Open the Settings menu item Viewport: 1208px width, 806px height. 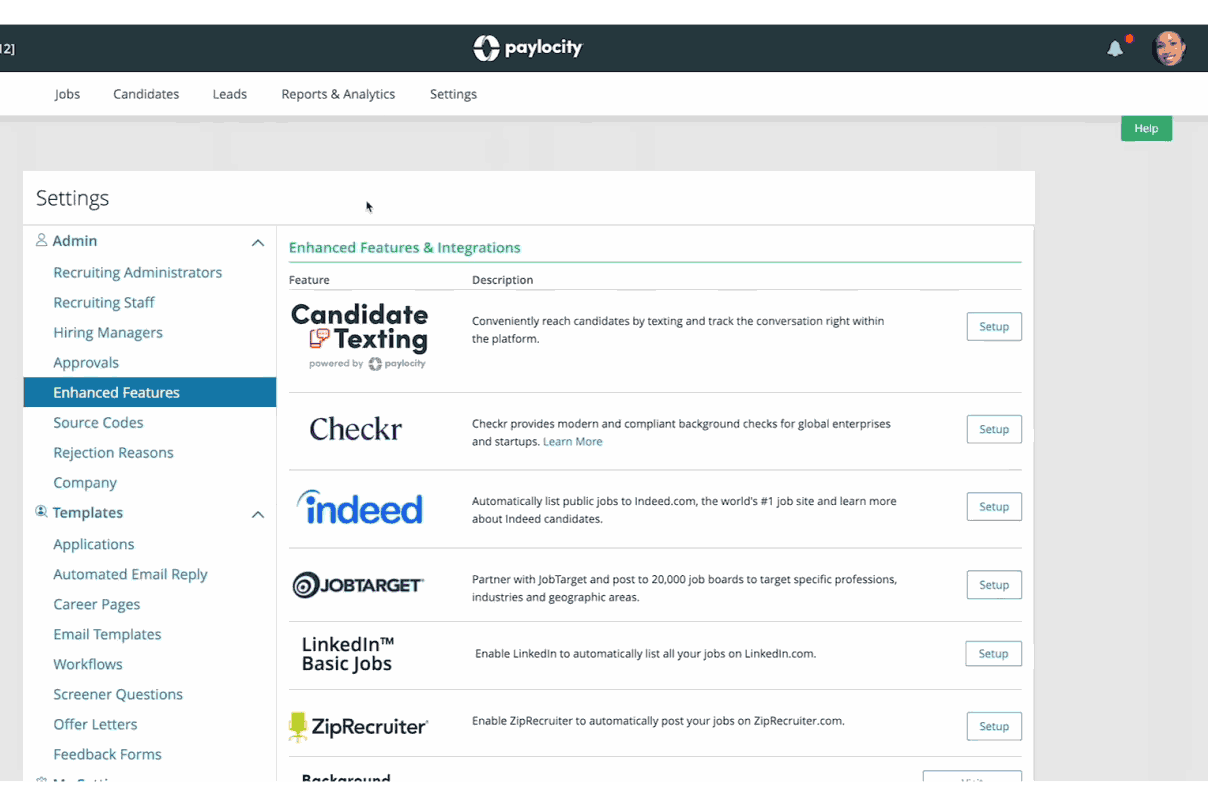coord(453,94)
